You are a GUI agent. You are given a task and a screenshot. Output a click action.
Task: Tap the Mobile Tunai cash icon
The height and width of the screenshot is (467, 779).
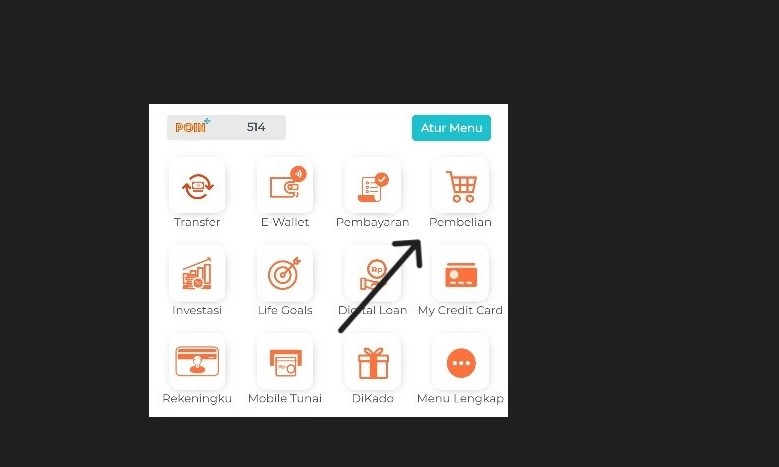(x=285, y=361)
